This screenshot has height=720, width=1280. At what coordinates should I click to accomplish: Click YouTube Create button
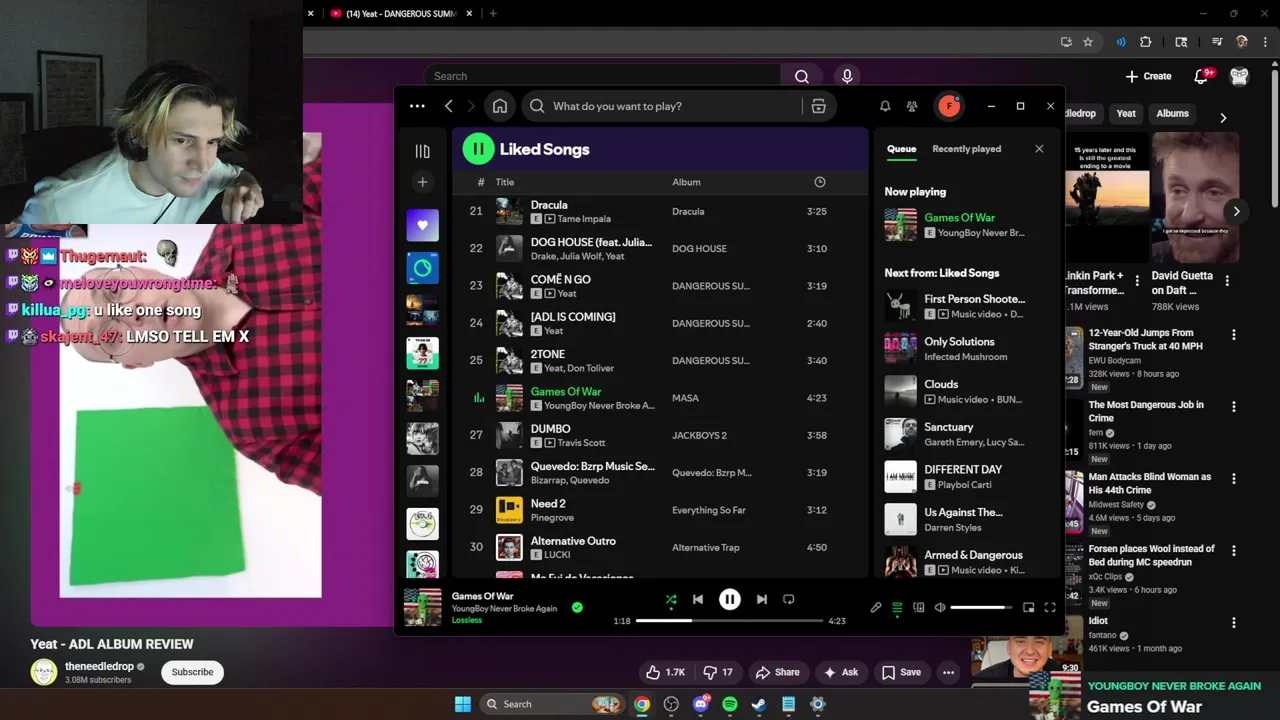coord(1148,76)
